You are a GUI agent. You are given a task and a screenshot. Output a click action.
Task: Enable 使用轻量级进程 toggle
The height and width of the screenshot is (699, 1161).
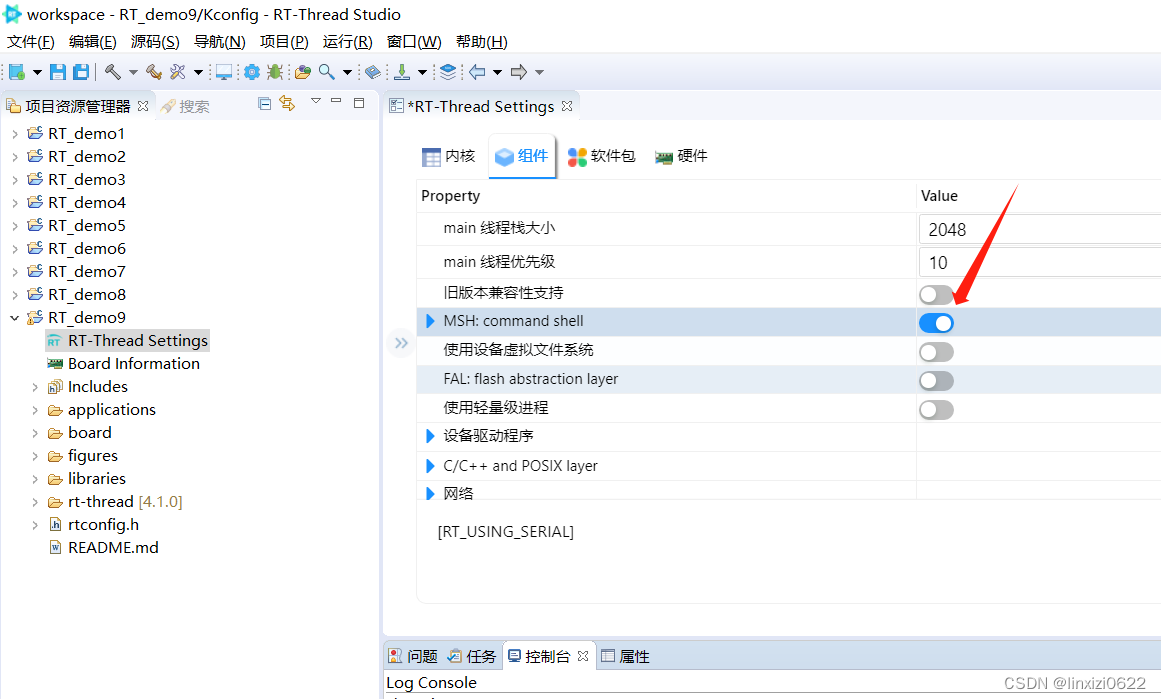click(936, 409)
